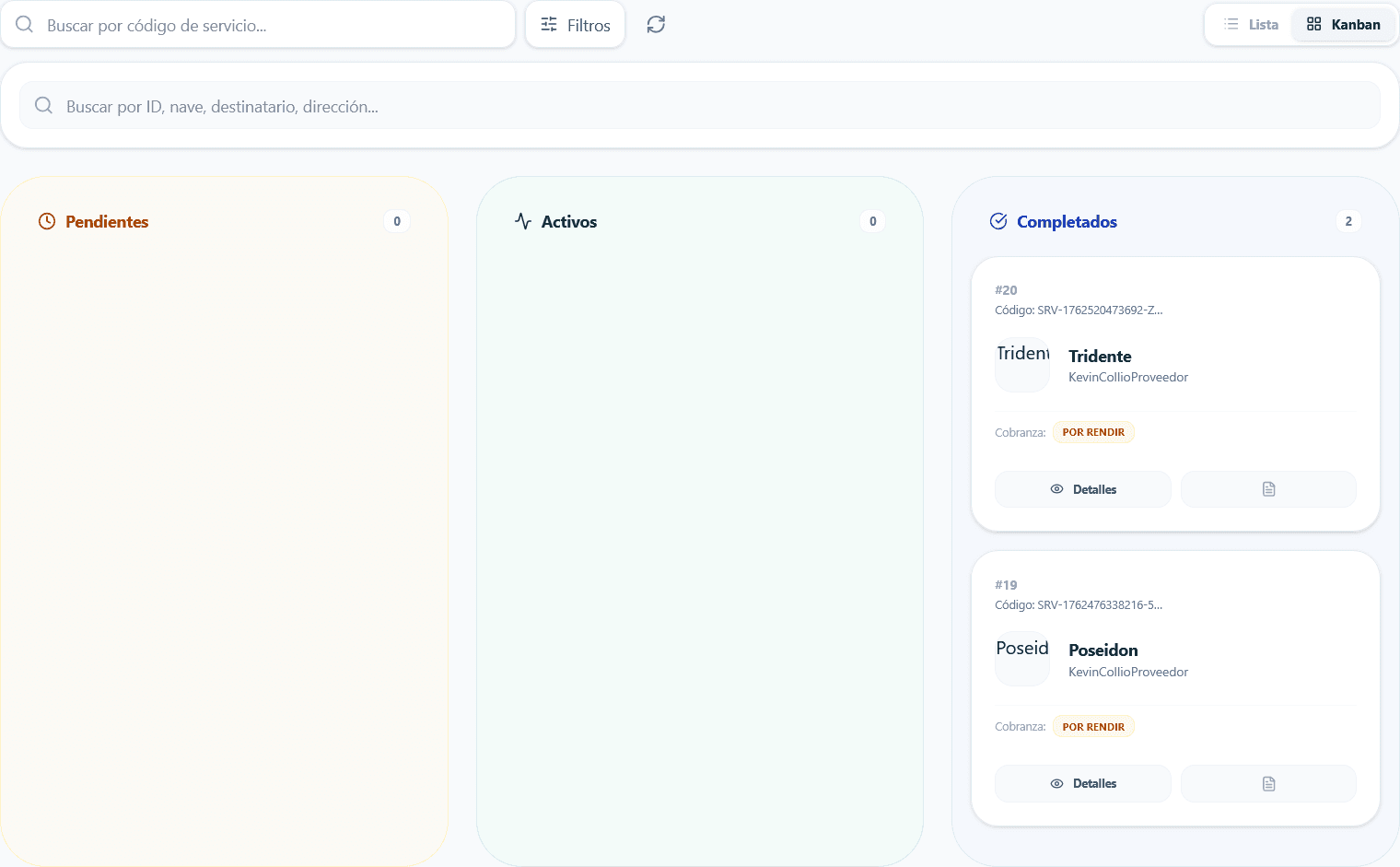
Task: Click KevinCollioProveedor under Poseidon
Action: (x=1128, y=673)
